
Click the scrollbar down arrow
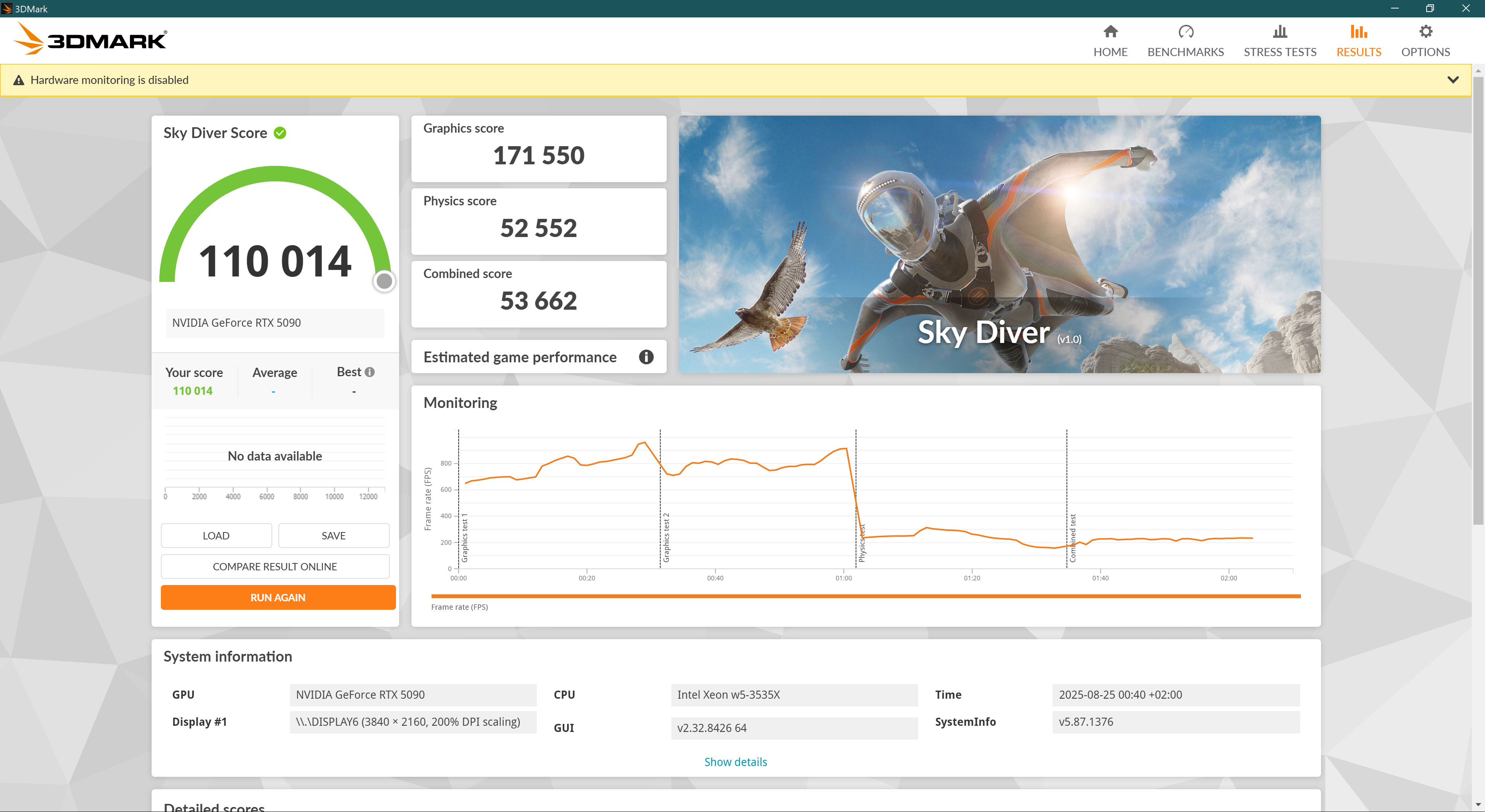point(1478,805)
